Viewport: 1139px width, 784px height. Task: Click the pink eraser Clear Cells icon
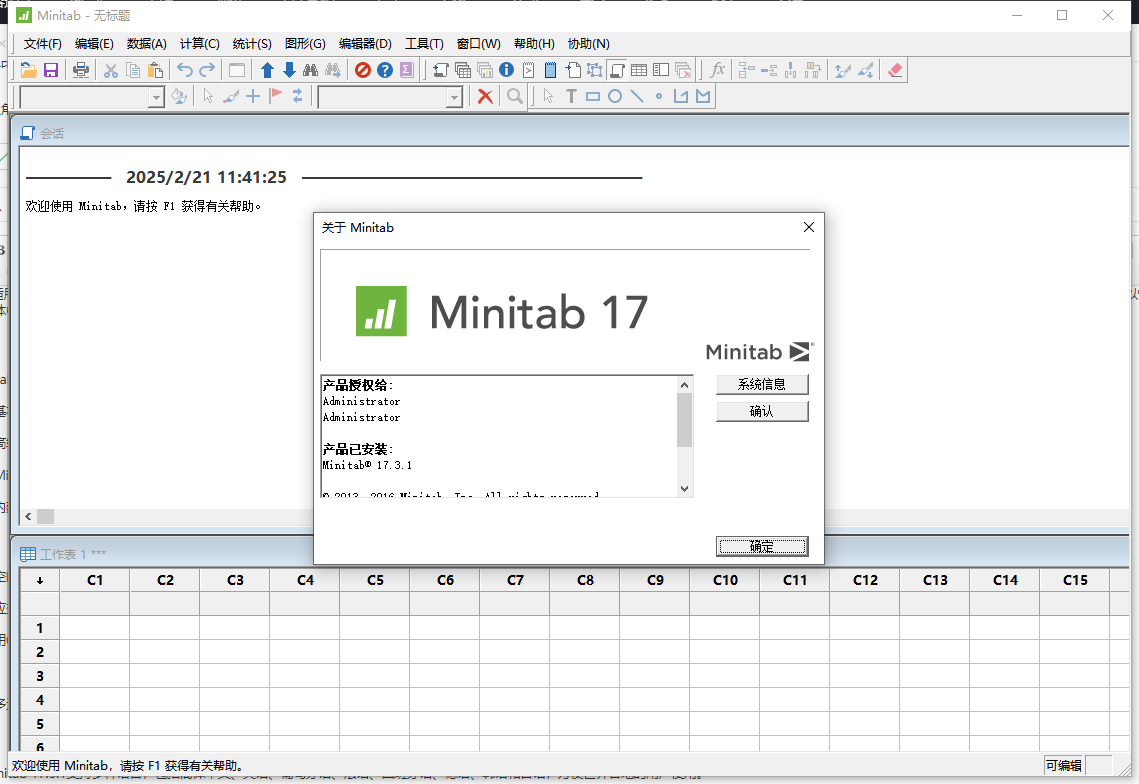(x=895, y=70)
